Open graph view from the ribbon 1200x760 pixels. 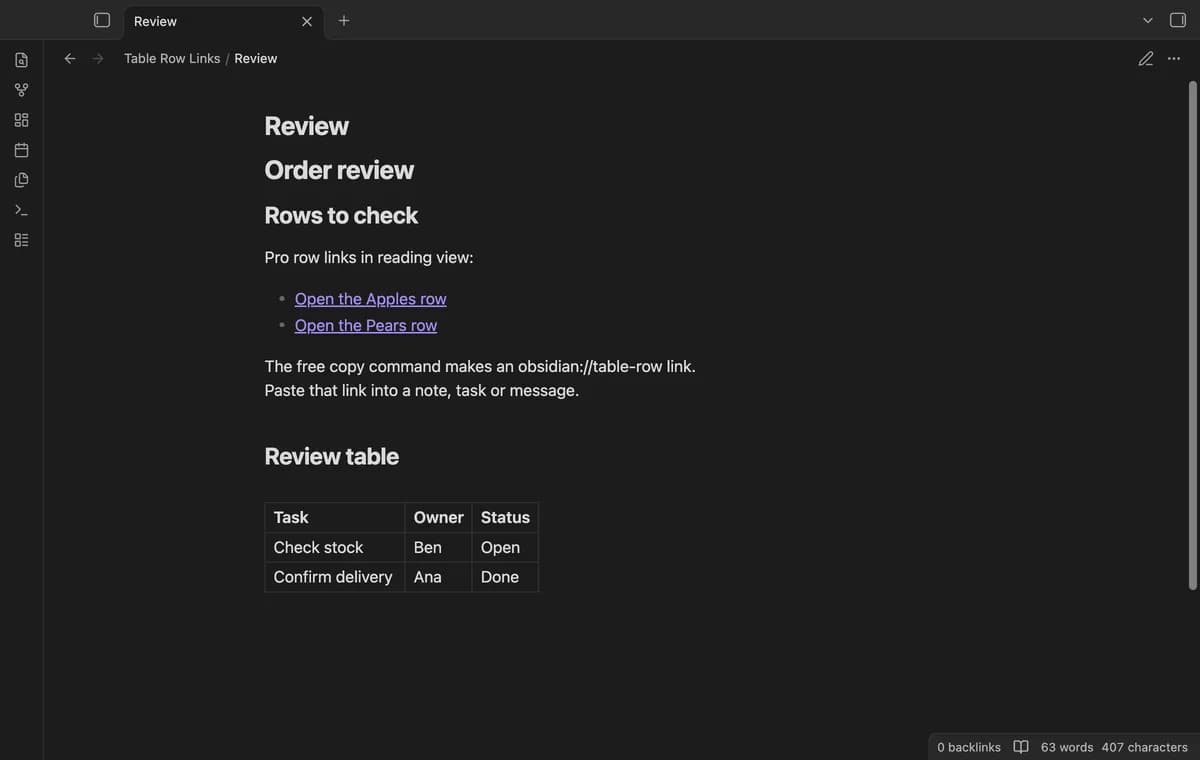21,90
